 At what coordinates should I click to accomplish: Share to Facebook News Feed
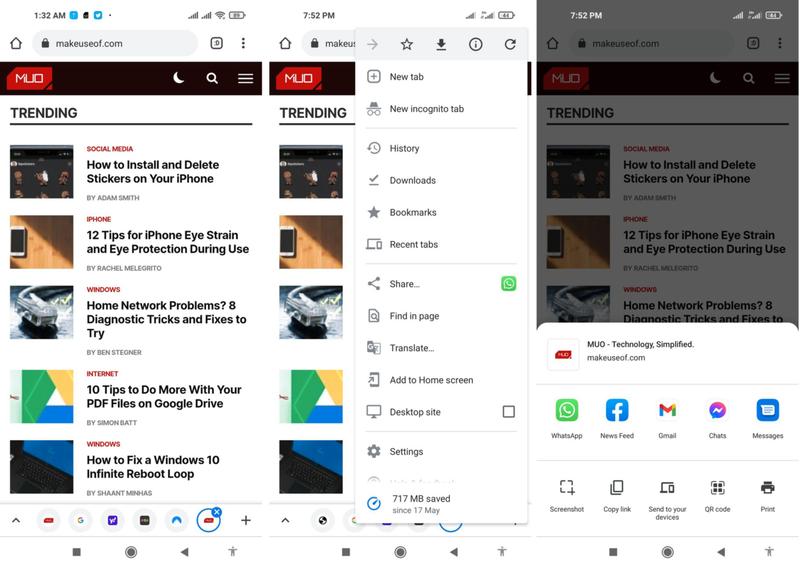(617, 419)
